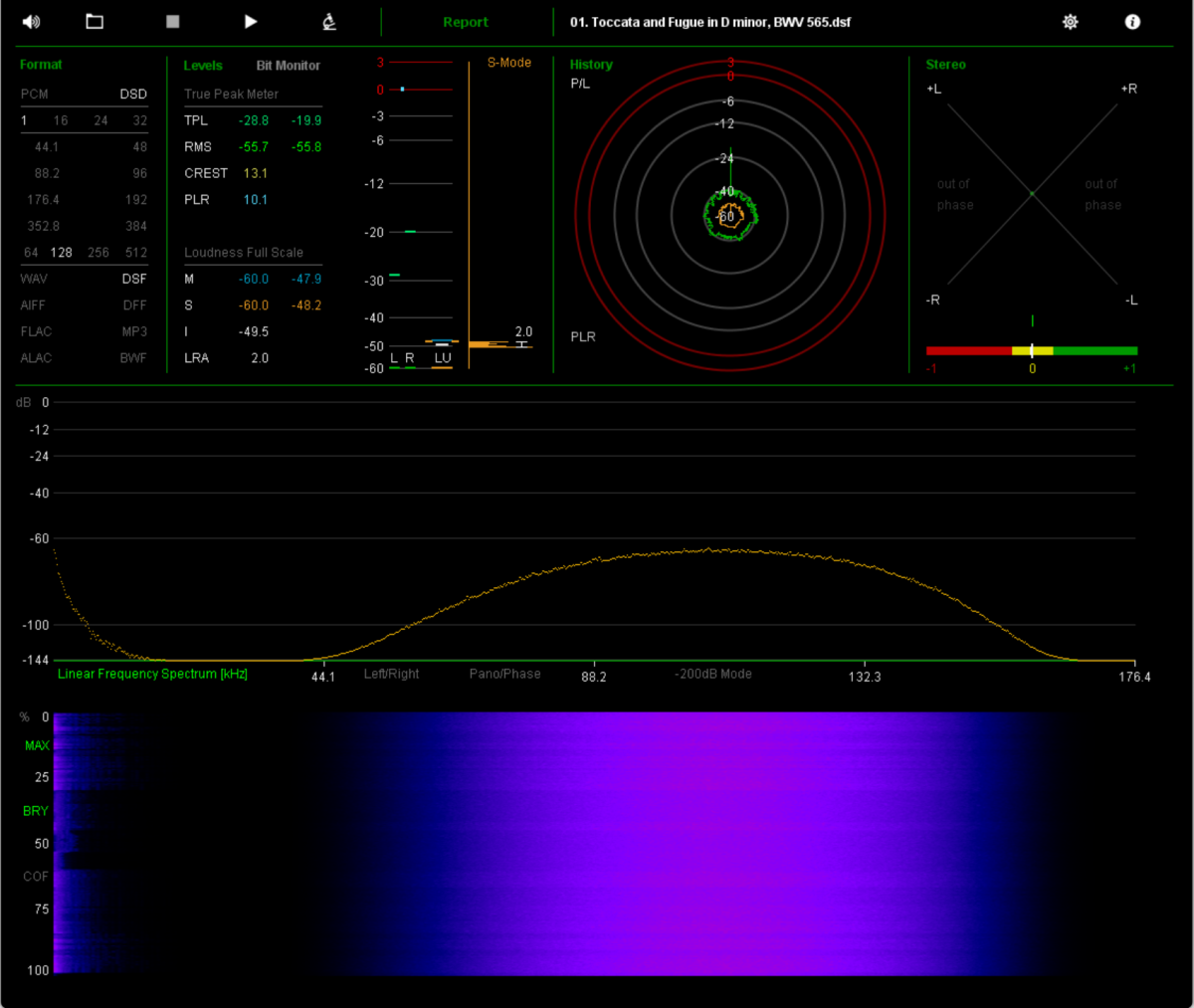Choose the MP3 file type

point(134,332)
